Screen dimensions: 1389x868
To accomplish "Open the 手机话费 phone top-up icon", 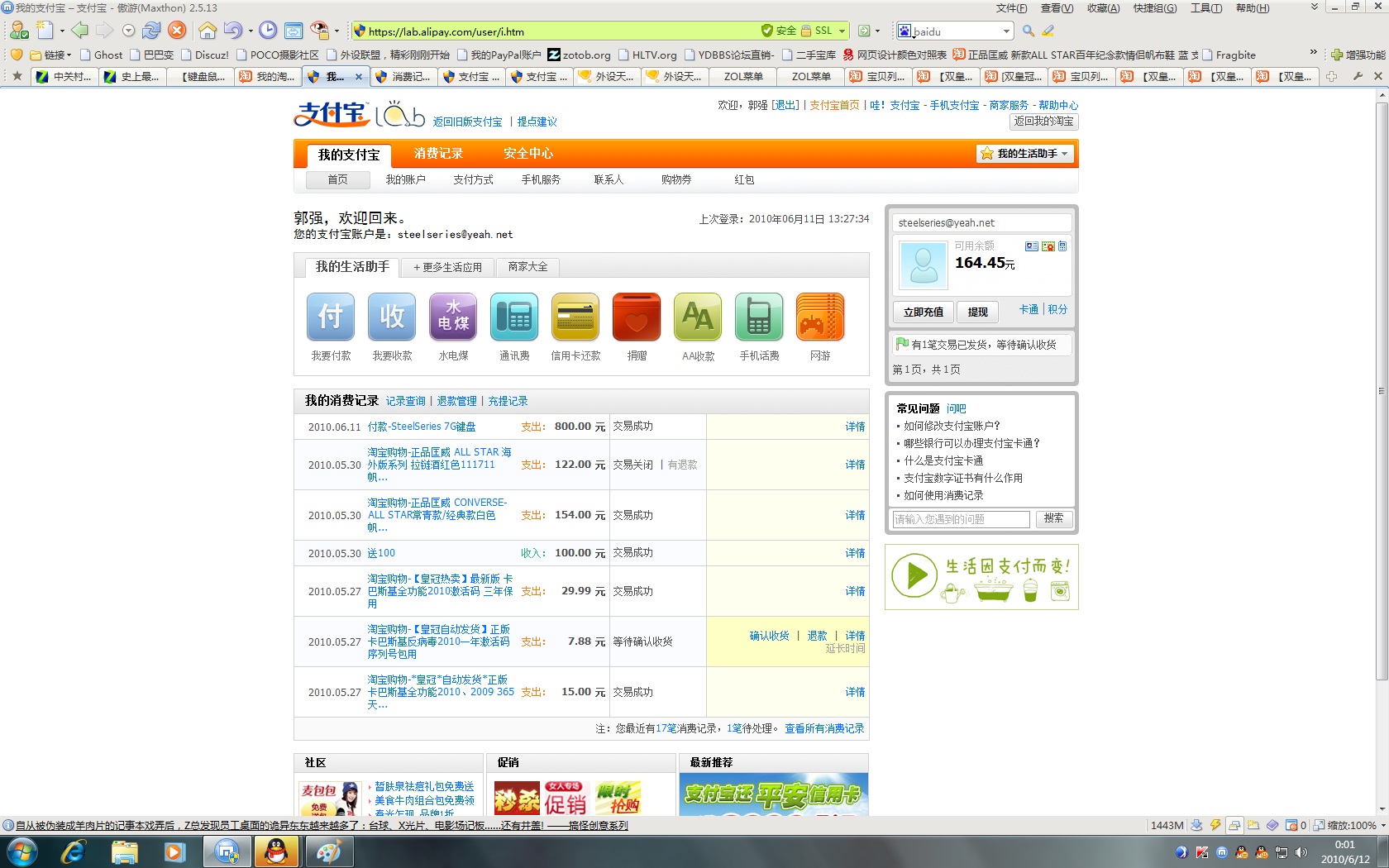I will pyautogui.click(x=759, y=317).
